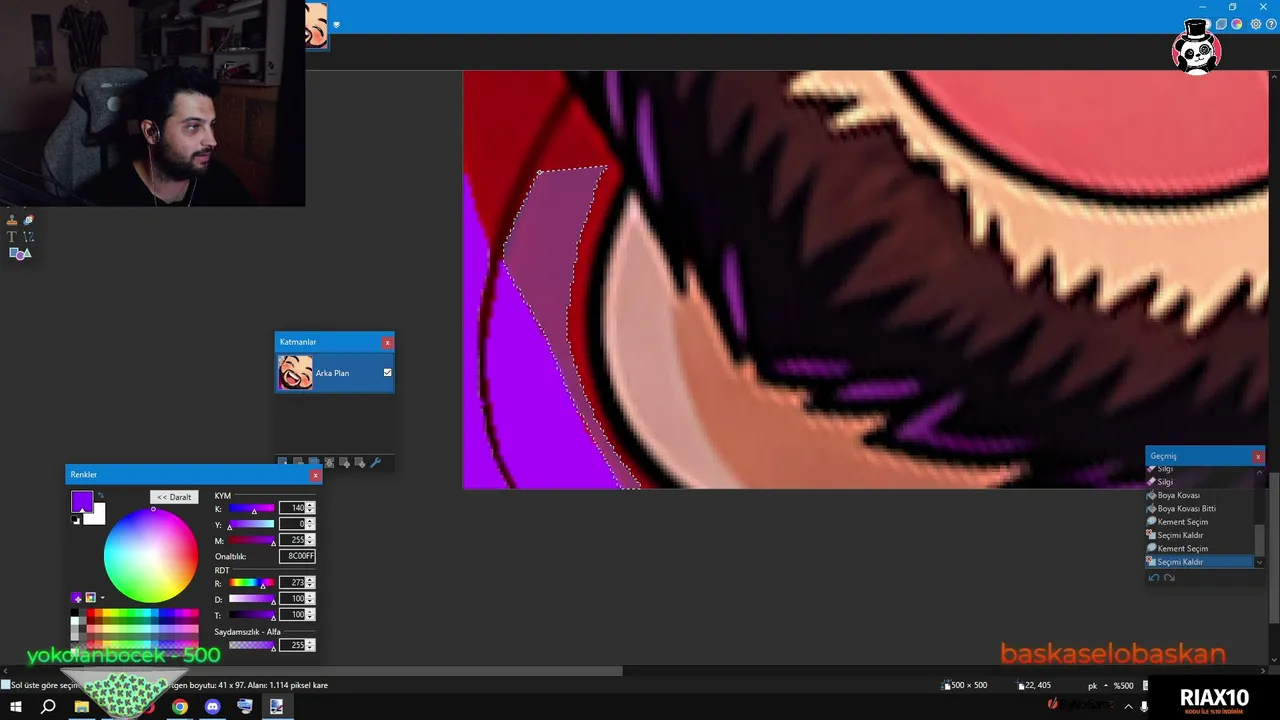Open File Explorer from taskbar
The height and width of the screenshot is (720, 1280).
tap(82, 707)
